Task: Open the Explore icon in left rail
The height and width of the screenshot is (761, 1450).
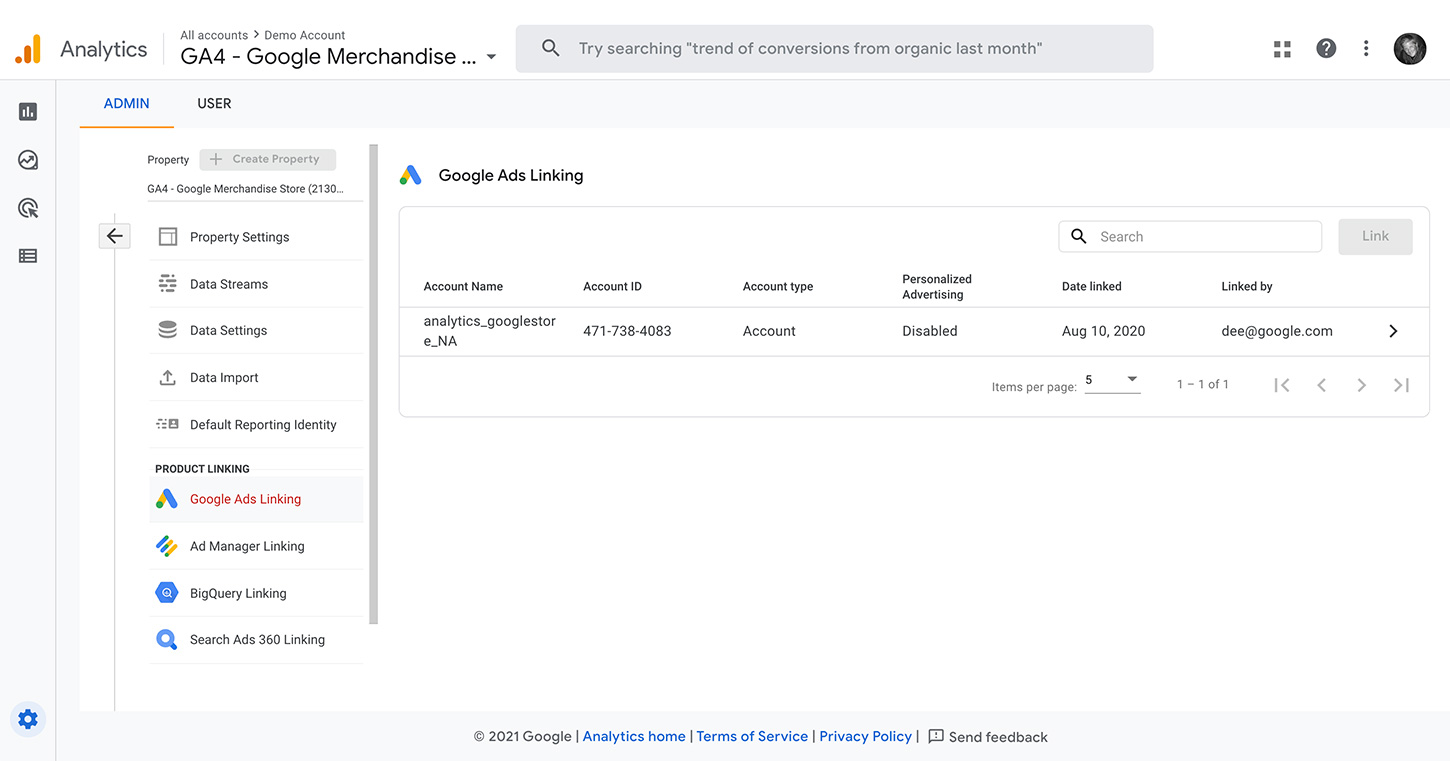Action: tap(28, 160)
